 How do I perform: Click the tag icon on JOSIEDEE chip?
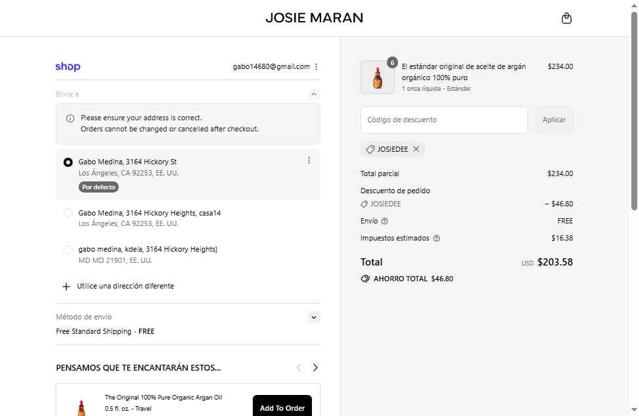[x=370, y=149]
